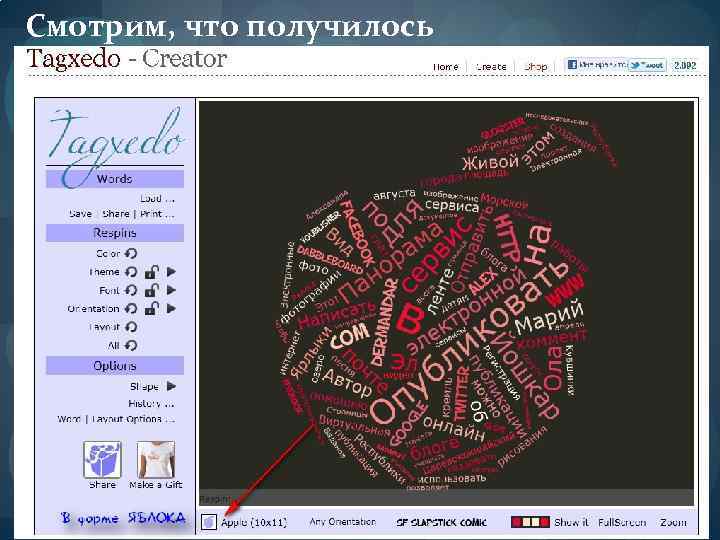Click the tweet count 2,892
This screenshot has height=540, width=720.
tap(685, 65)
